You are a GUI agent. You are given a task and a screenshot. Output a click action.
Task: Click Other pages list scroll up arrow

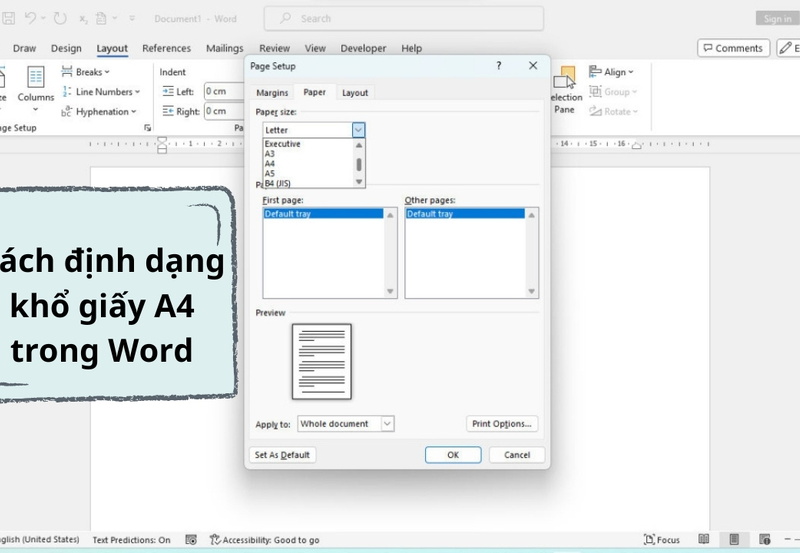coord(532,215)
